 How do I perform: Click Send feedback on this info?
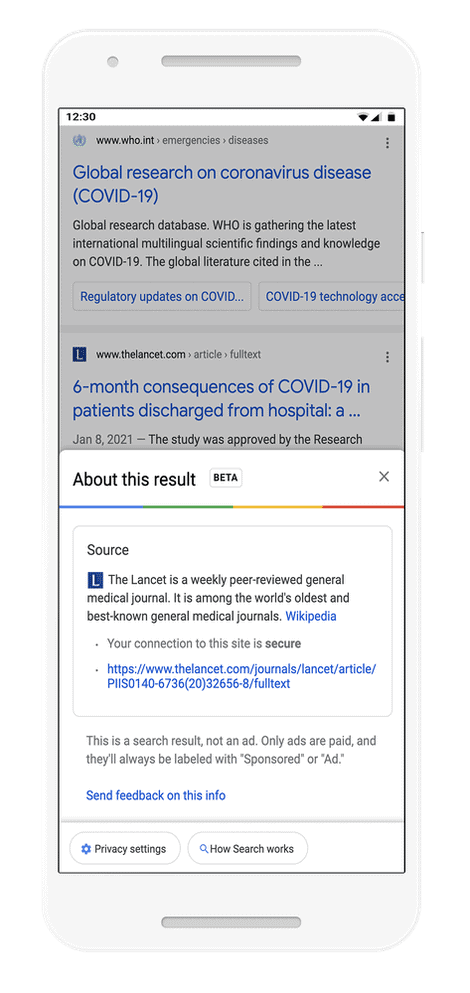pos(156,795)
